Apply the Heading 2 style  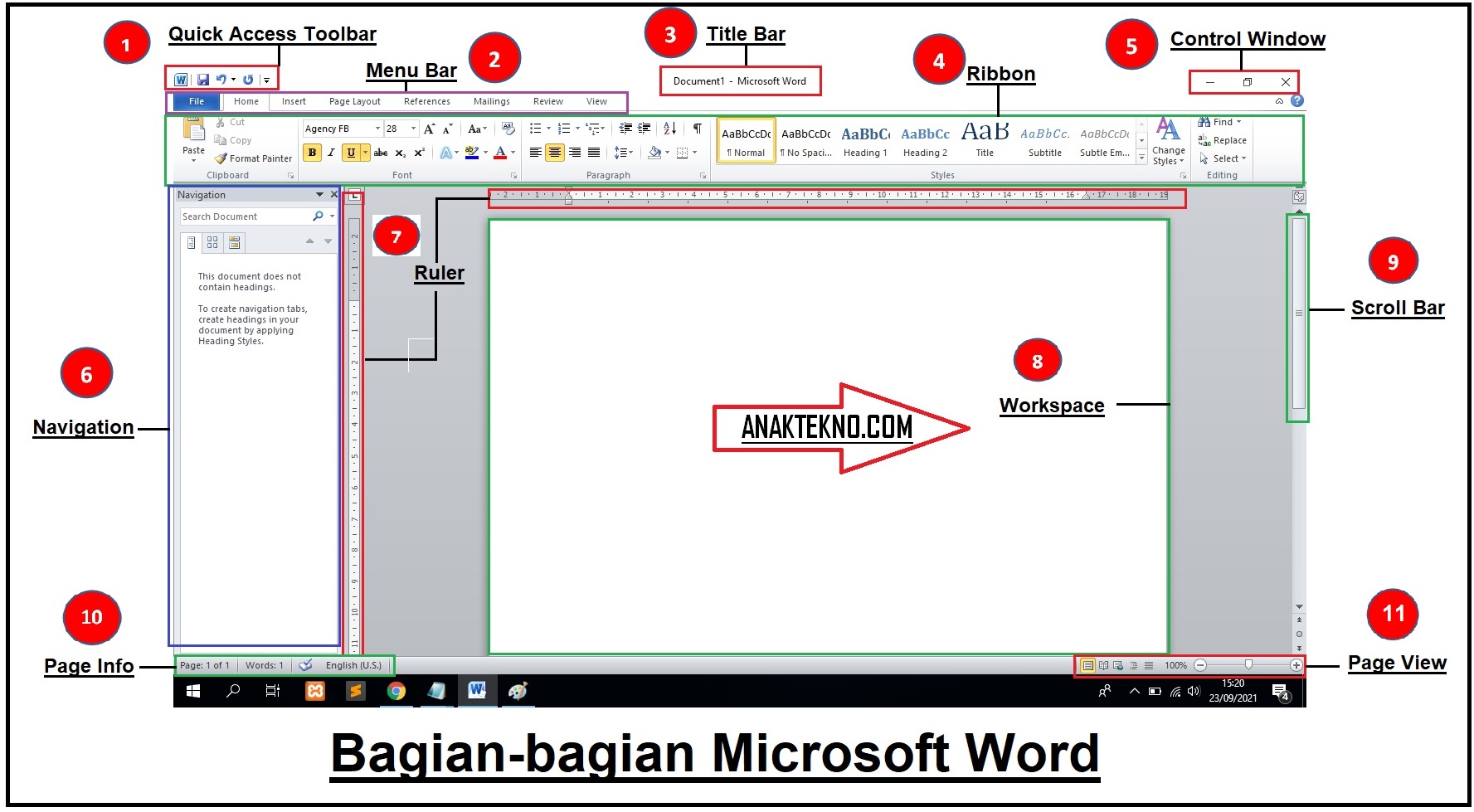pos(925,140)
